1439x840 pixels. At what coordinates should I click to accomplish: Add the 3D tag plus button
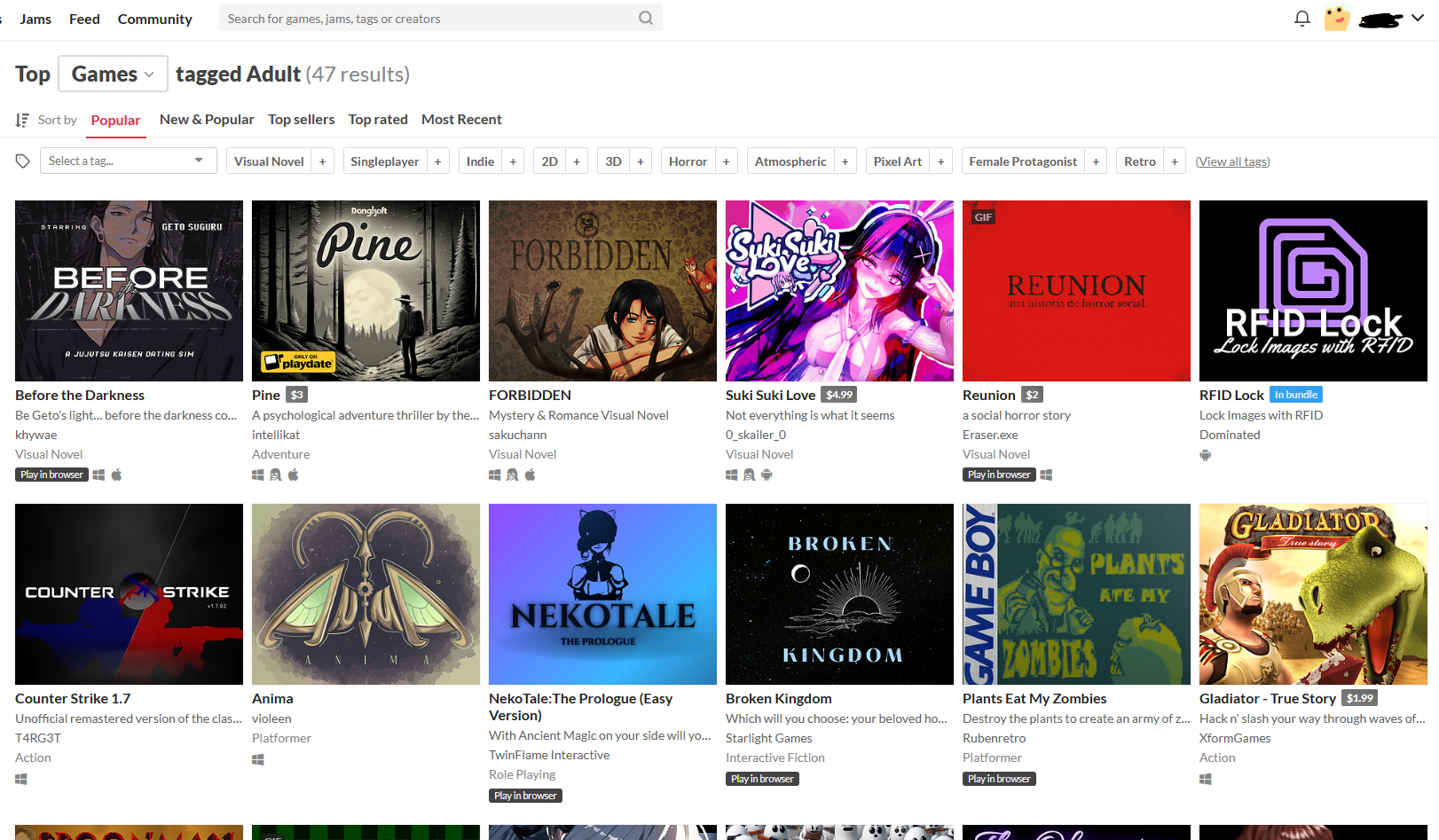641,161
